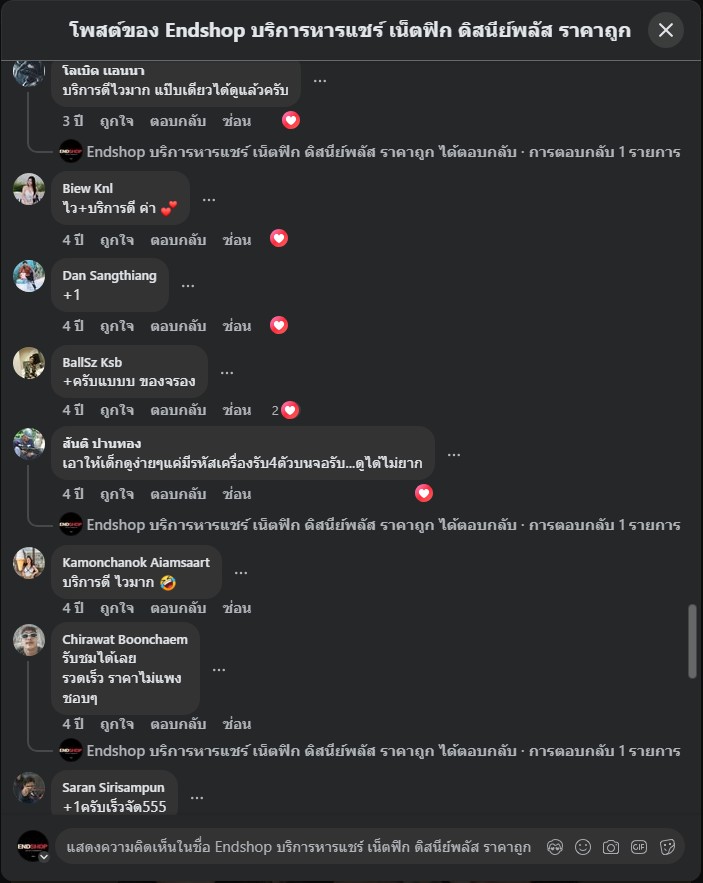This screenshot has height=883, width=703.
Task: Toggle ถูกใจ under Chirawat Boonchaem's comment
Action: click(x=117, y=724)
